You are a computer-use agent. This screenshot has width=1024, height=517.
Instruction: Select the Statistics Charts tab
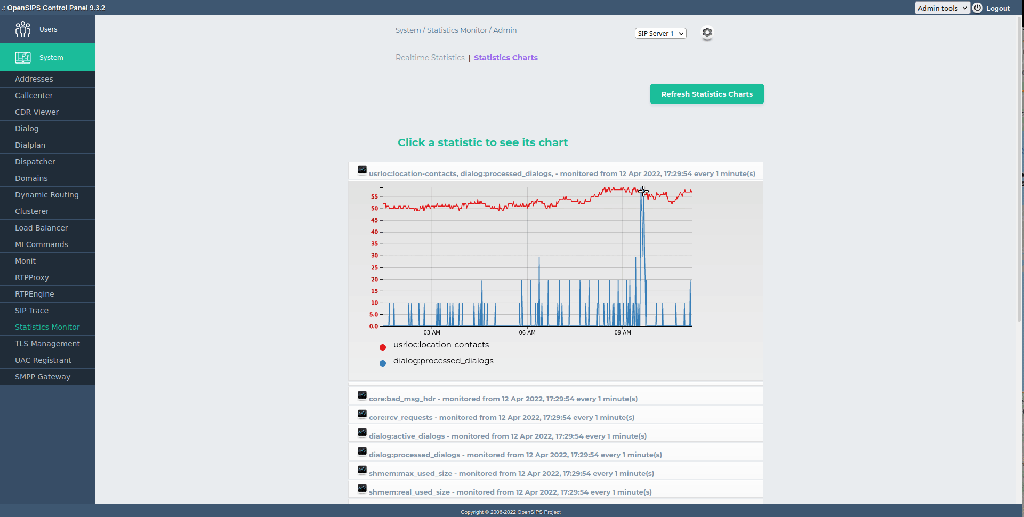(x=505, y=58)
